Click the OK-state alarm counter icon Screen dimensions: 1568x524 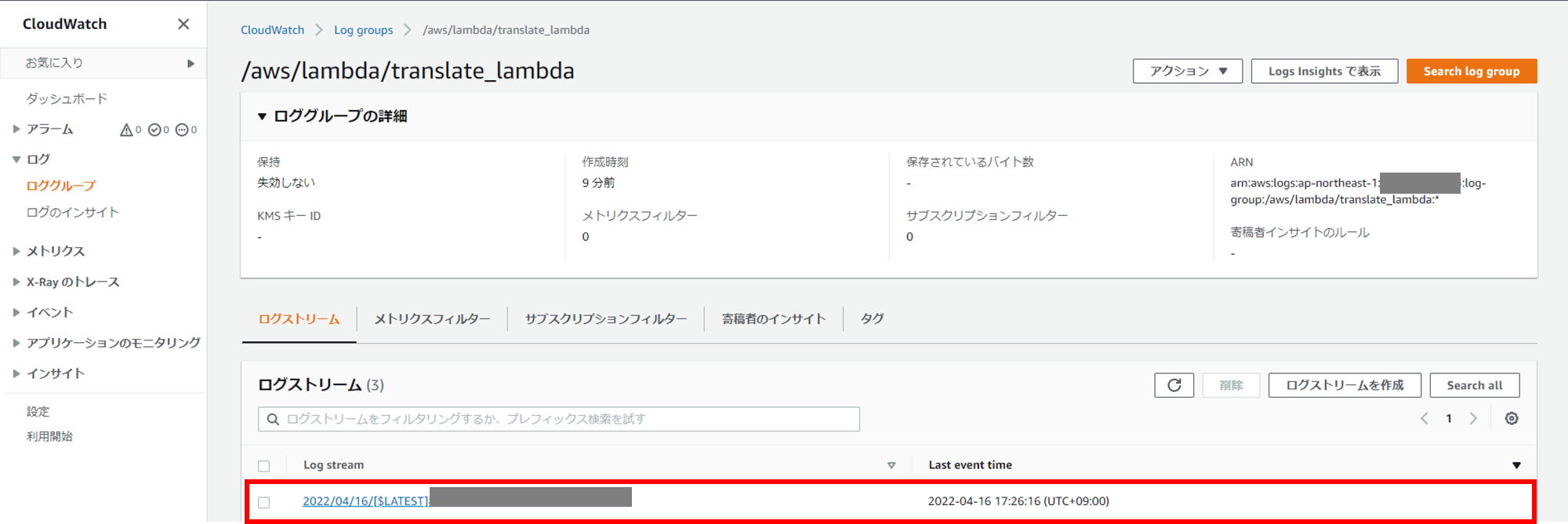point(156,129)
